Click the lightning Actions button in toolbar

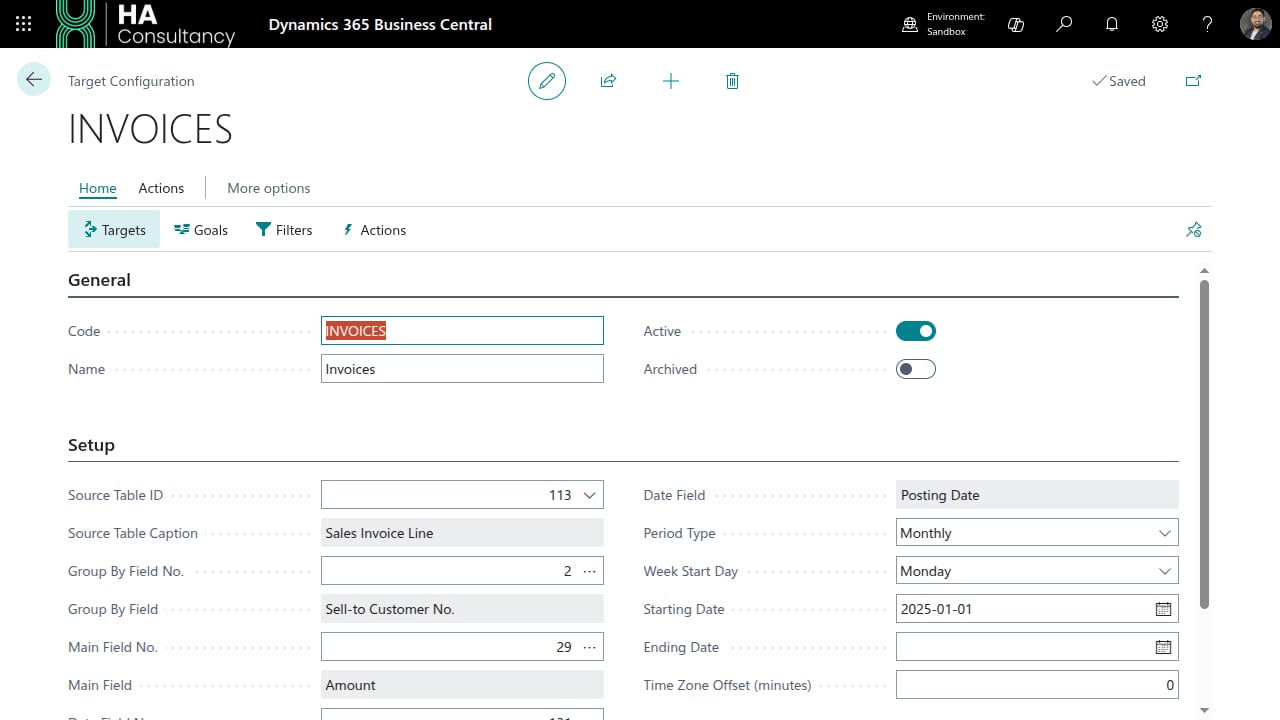click(374, 230)
